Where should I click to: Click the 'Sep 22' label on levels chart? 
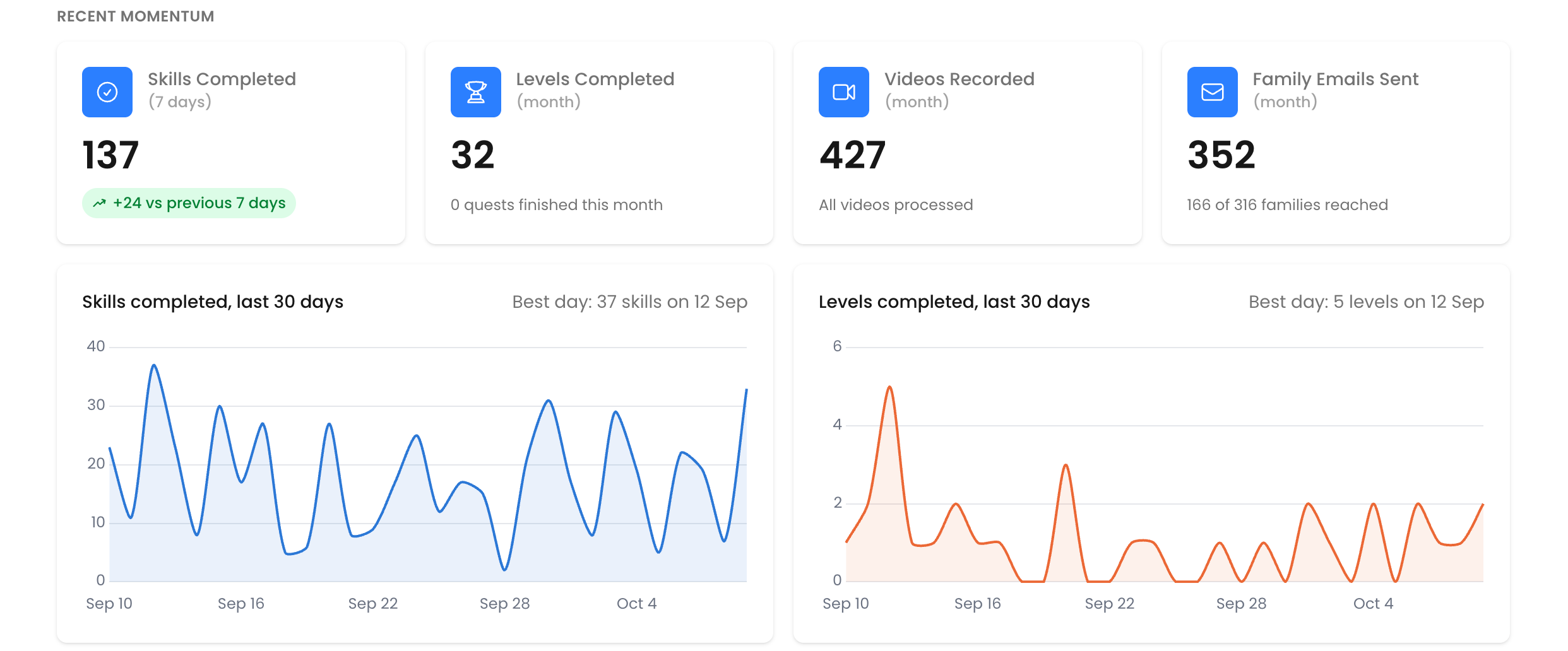click(x=1110, y=604)
